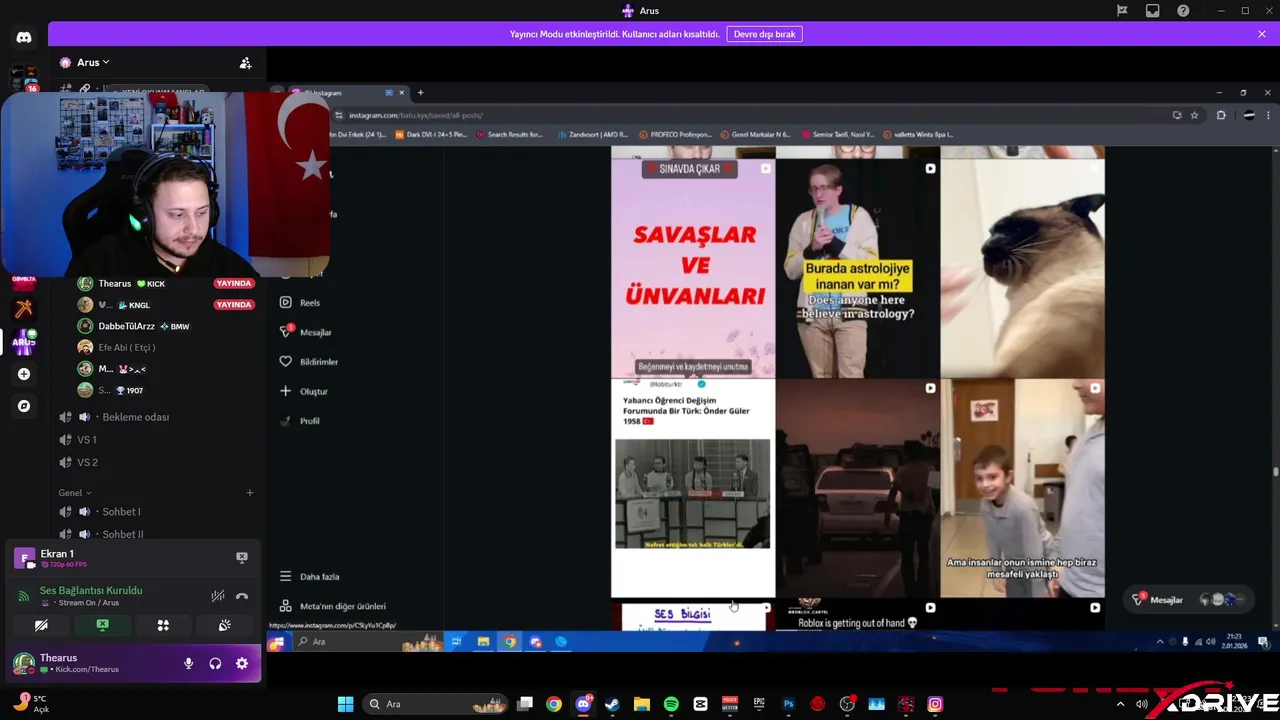Toggle screen share green button
Viewport: 1280px width, 720px height.
[x=102, y=626]
